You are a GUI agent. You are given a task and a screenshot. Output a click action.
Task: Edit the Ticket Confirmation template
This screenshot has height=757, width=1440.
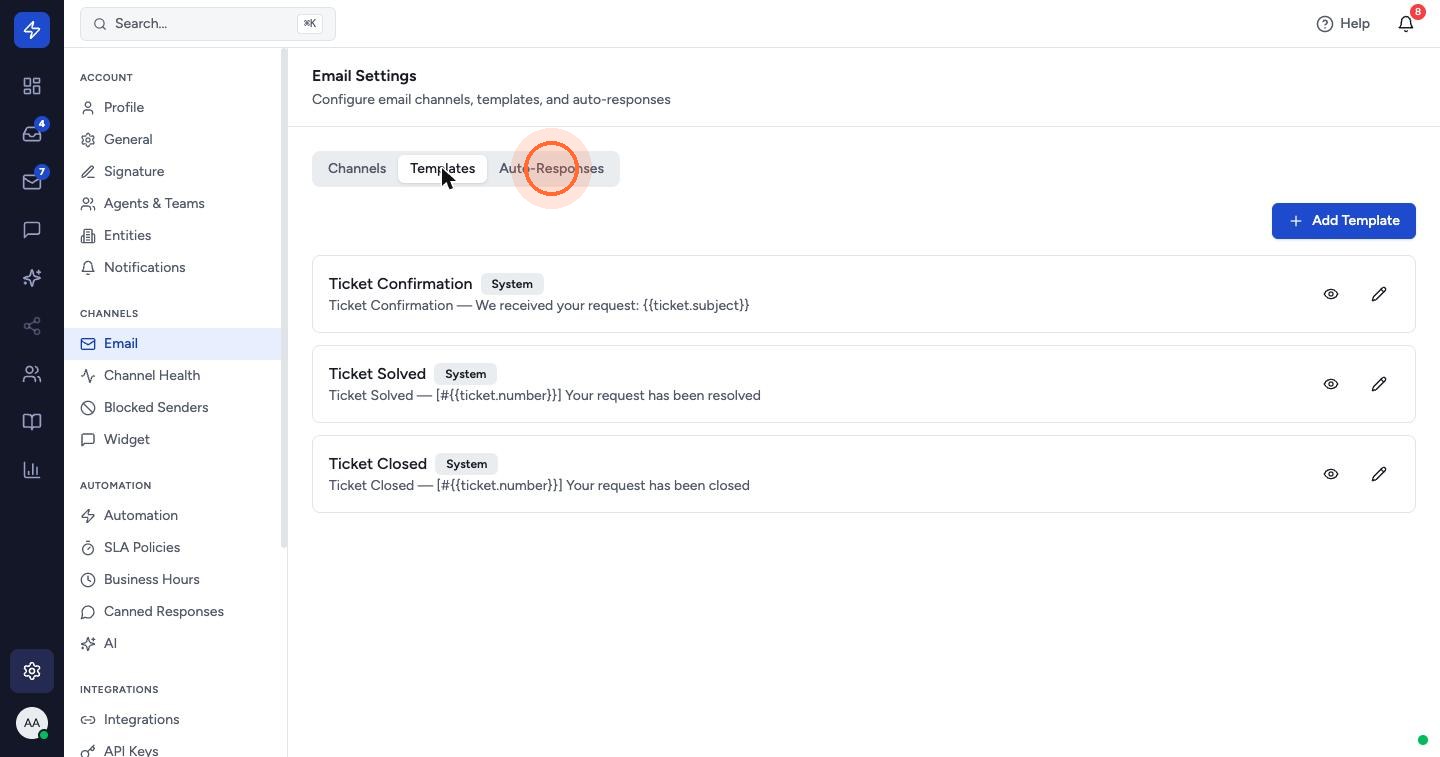(x=1379, y=294)
